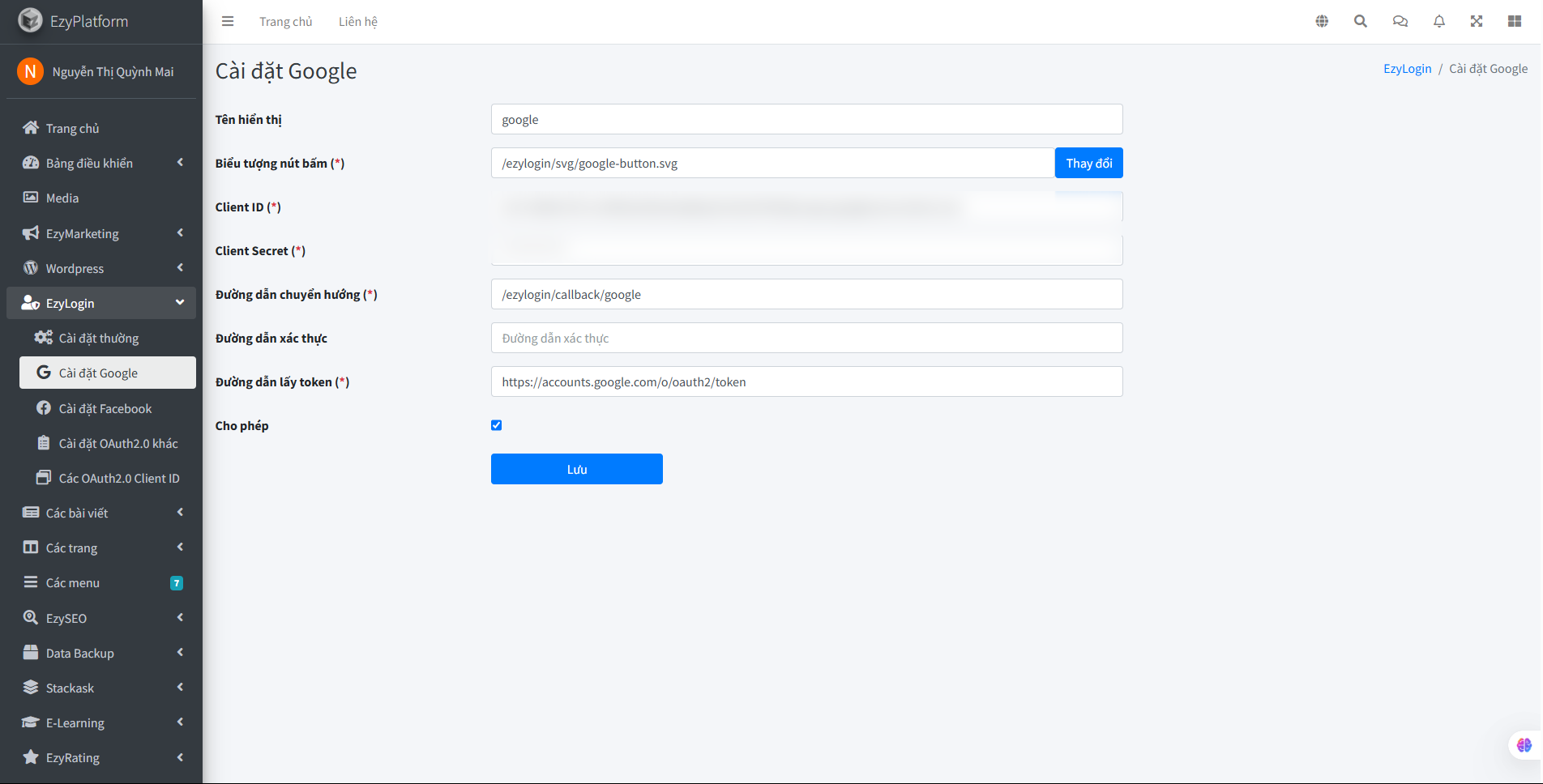Open the grid apps icon in top bar
The image size is (1543, 784).
click(x=1515, y=21)
